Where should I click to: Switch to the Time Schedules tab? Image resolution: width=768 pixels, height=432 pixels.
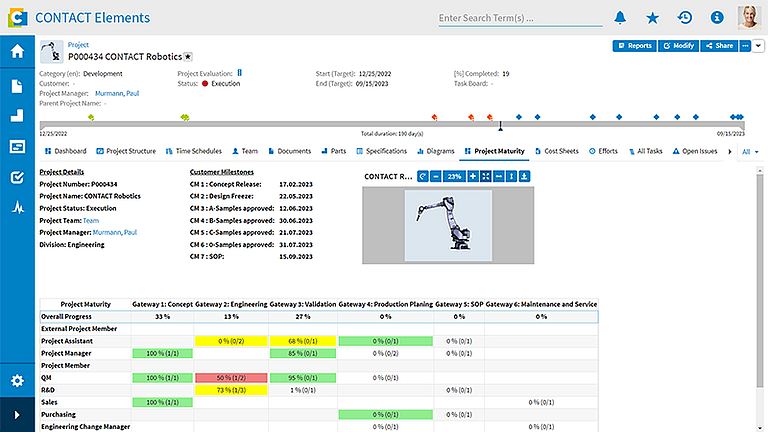194,151
